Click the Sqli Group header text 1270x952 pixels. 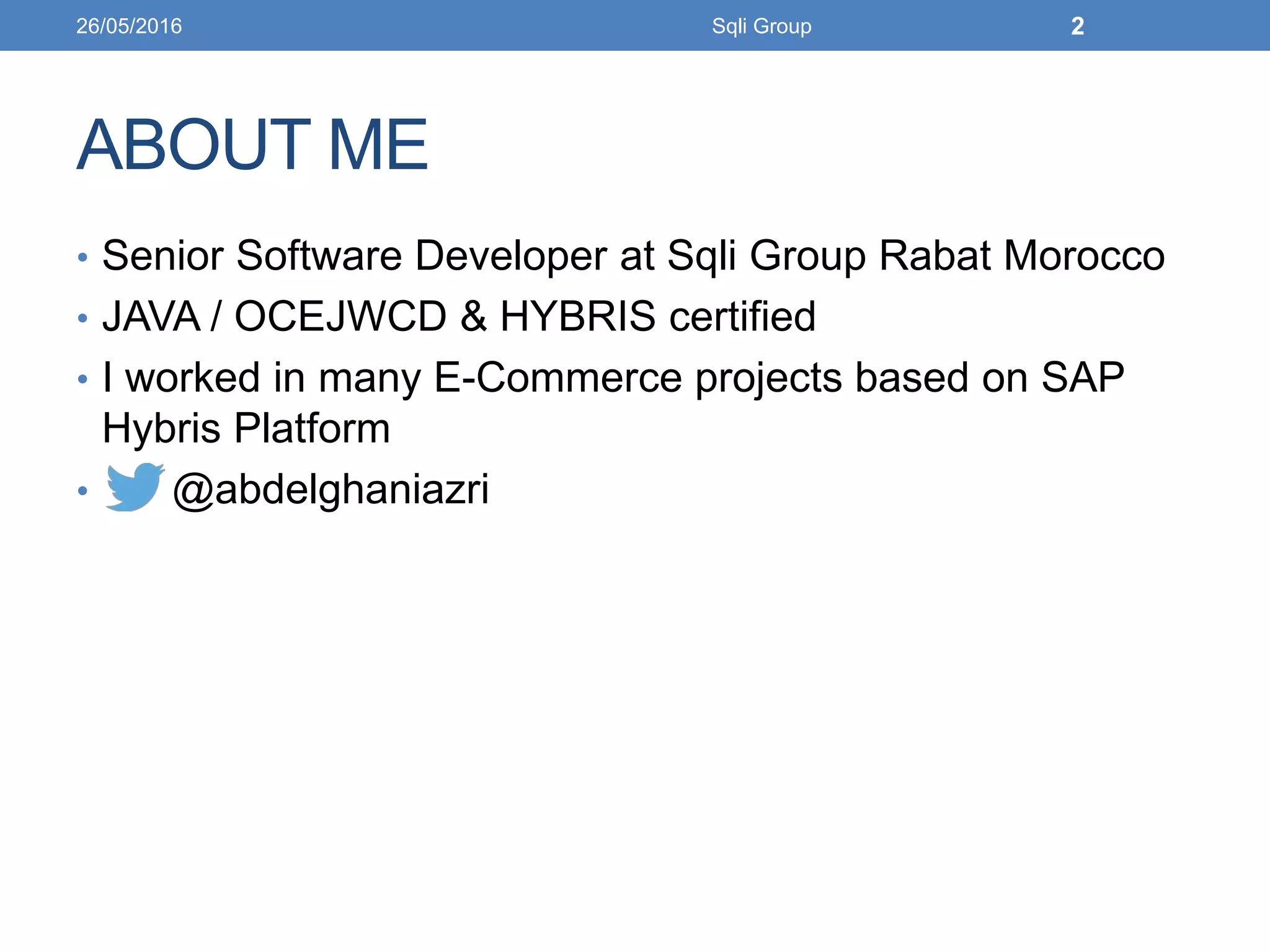tap(762, 26)
